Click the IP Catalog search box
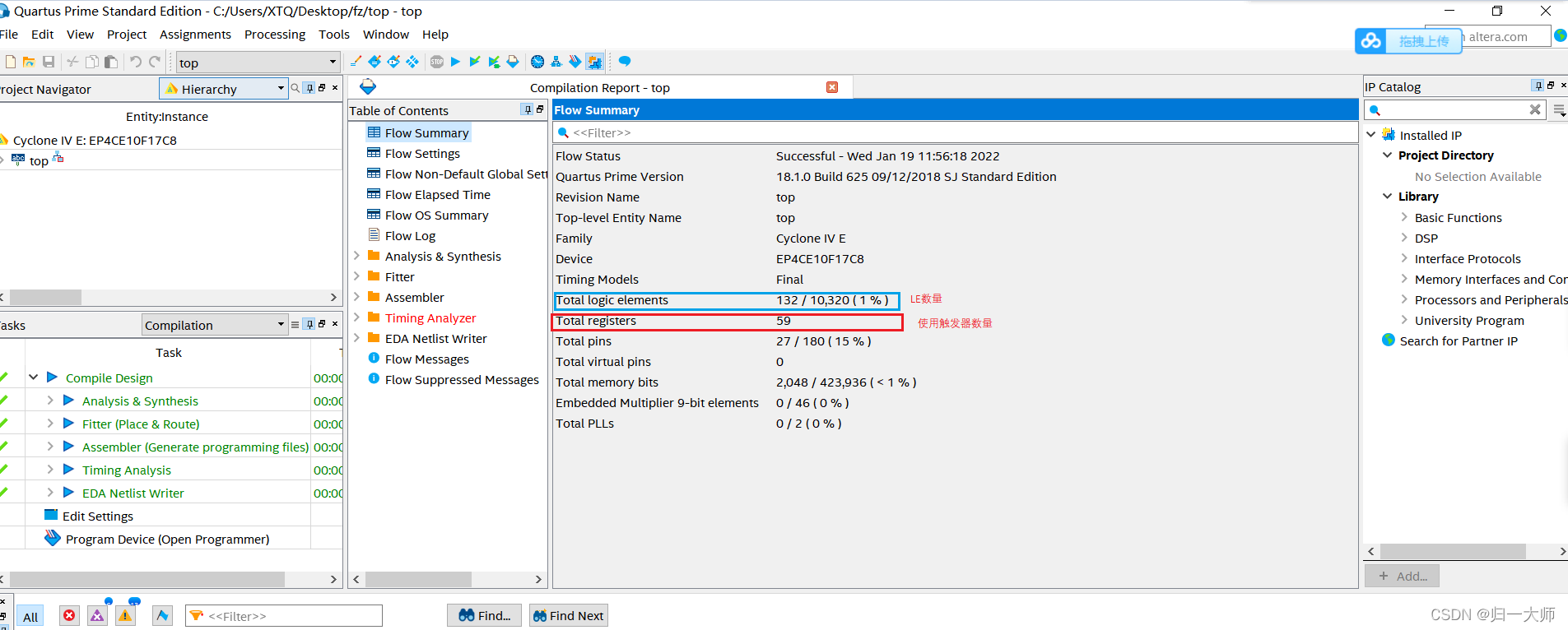This screenshot has height=630, width=1568. click(x=1455, y=109)
